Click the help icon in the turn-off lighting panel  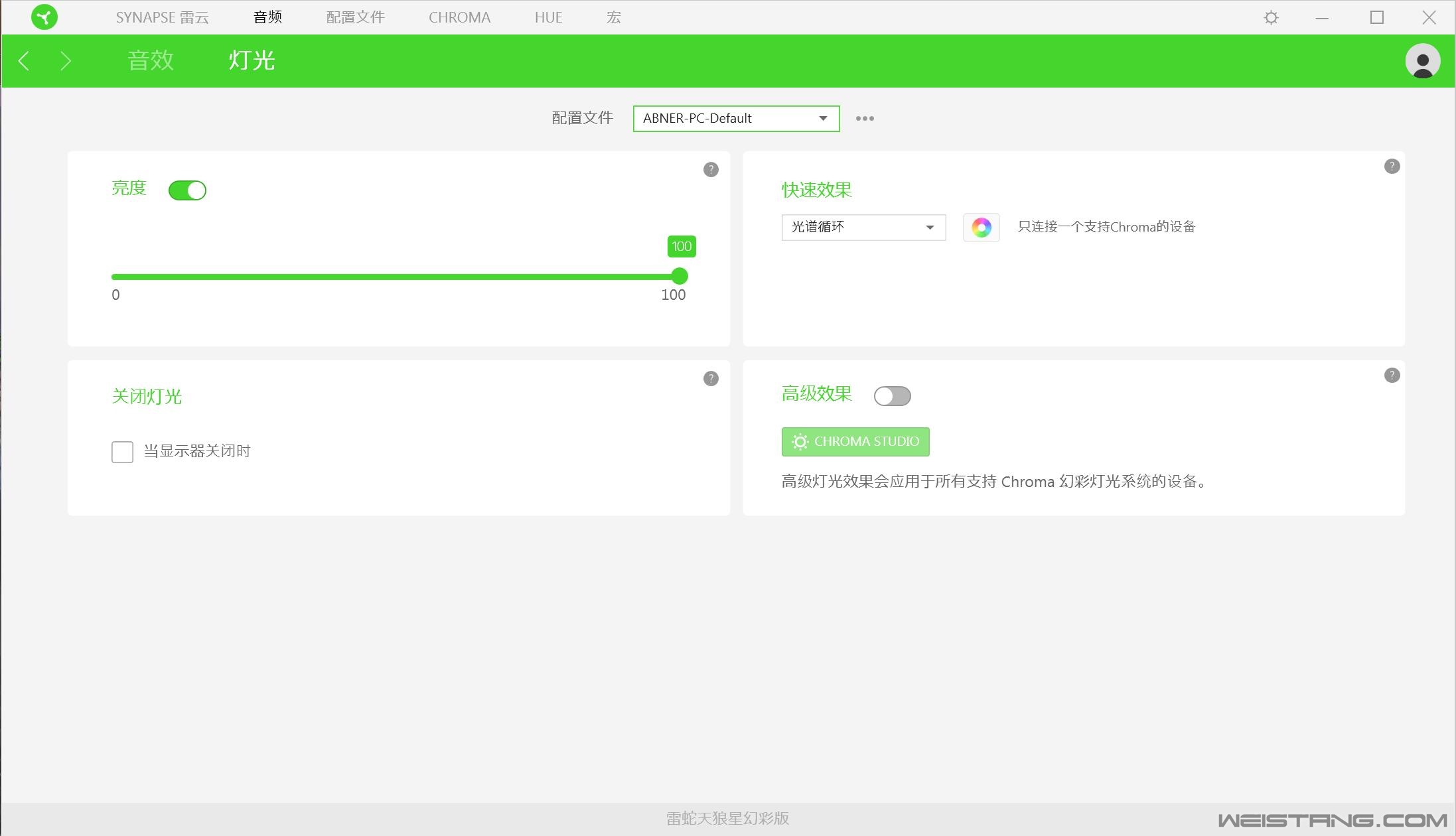711,379
